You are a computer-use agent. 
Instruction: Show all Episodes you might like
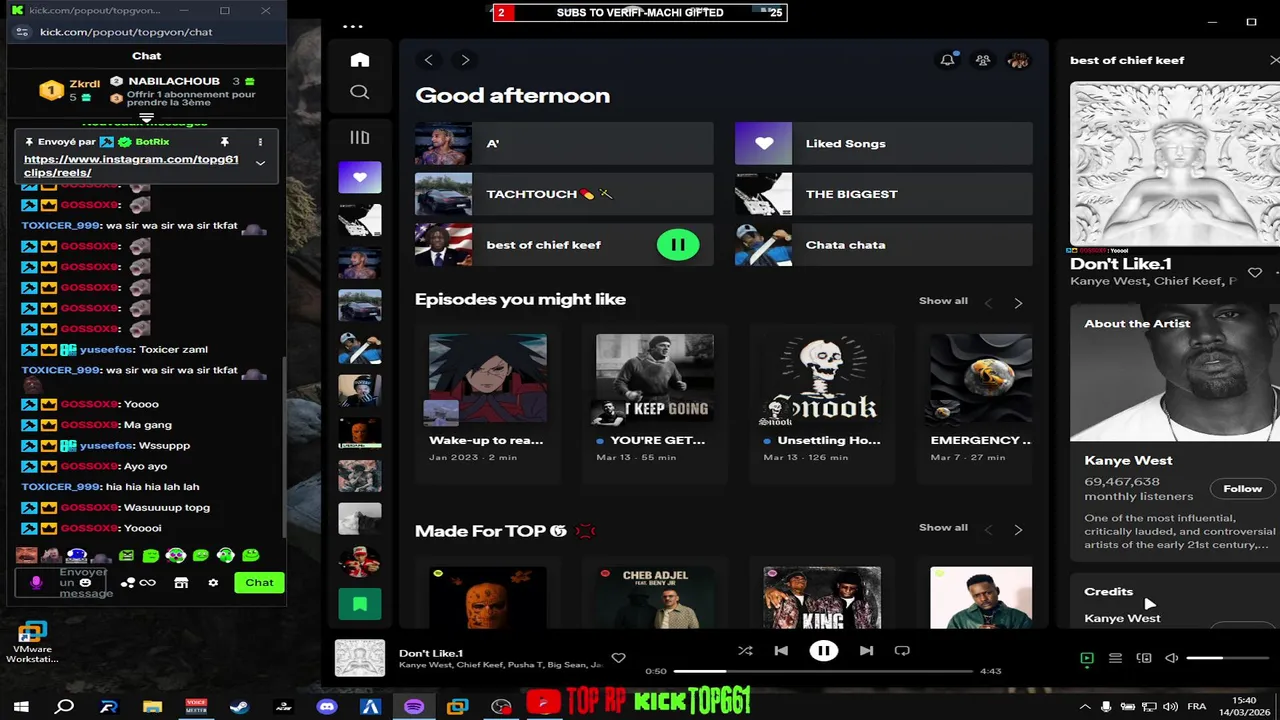[943, 301]
